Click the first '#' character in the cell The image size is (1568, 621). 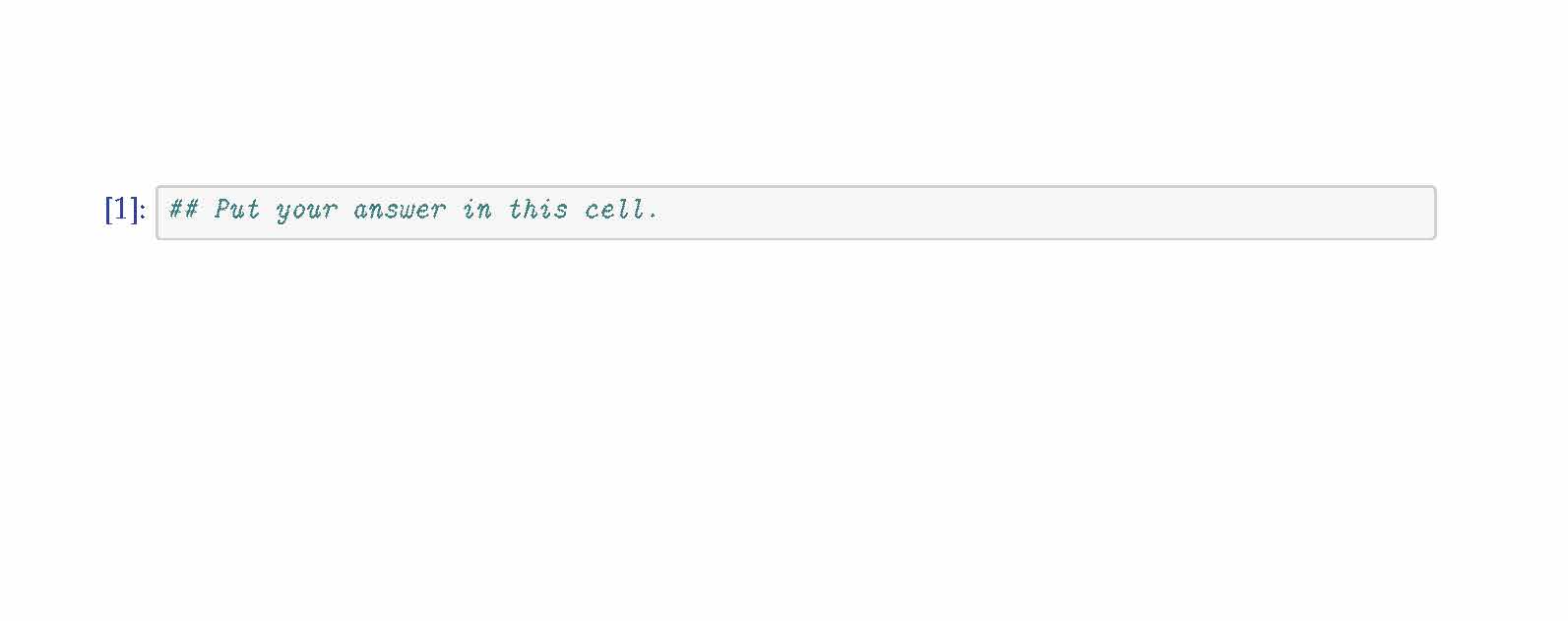(176, 210)
